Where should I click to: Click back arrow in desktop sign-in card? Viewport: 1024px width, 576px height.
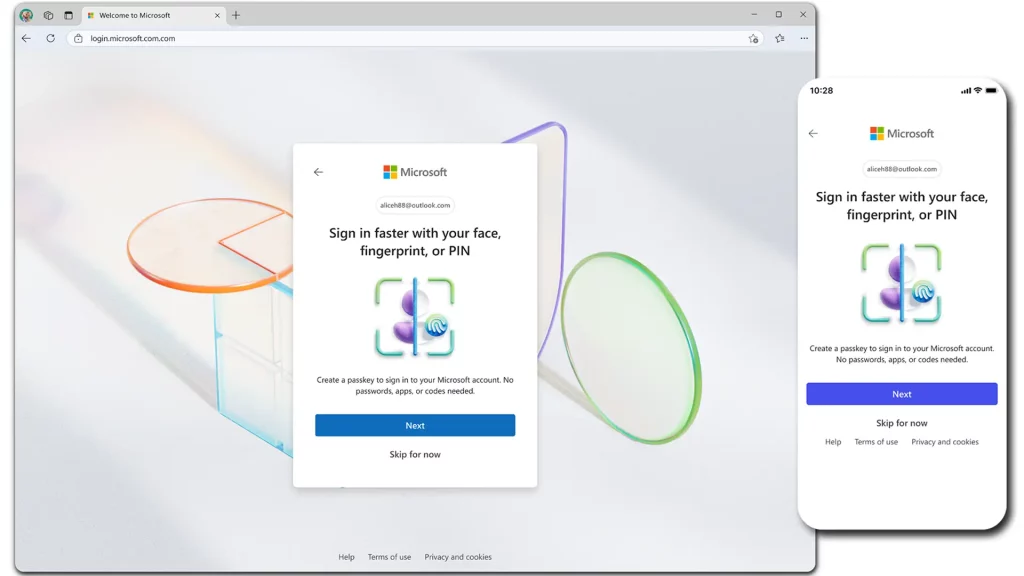click(x=318, y=172)
